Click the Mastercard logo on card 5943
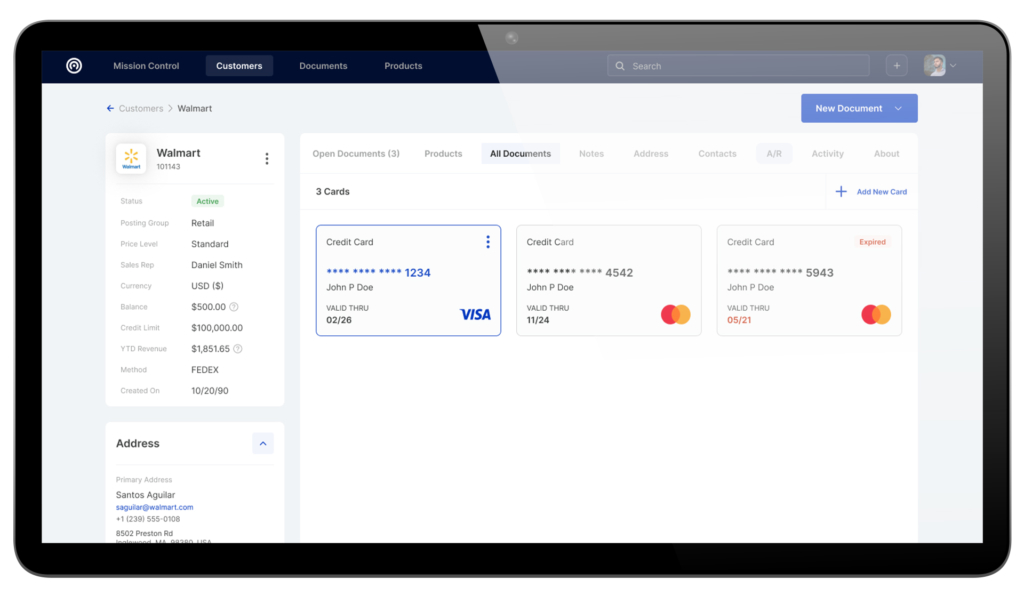 (876, 315)
